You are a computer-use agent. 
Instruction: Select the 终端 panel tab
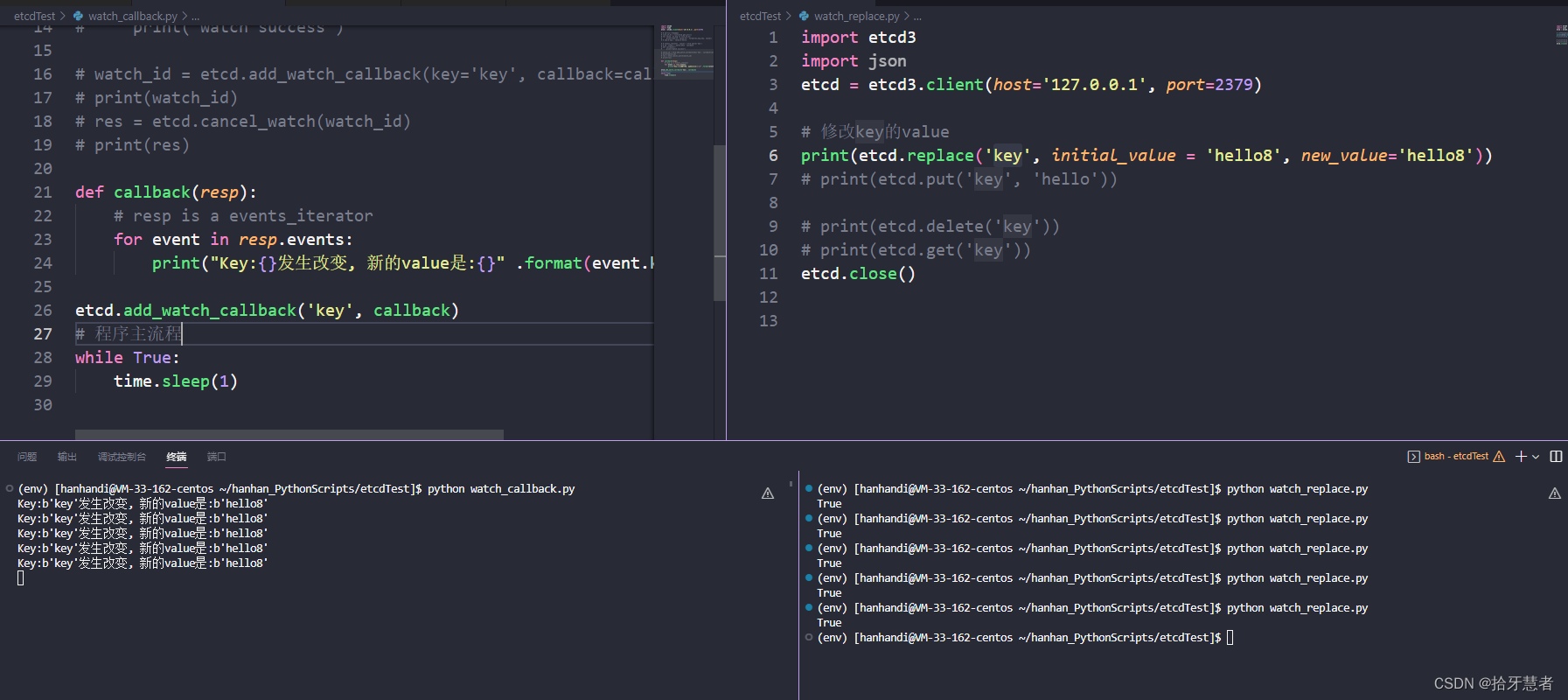[x=177, y=457]
